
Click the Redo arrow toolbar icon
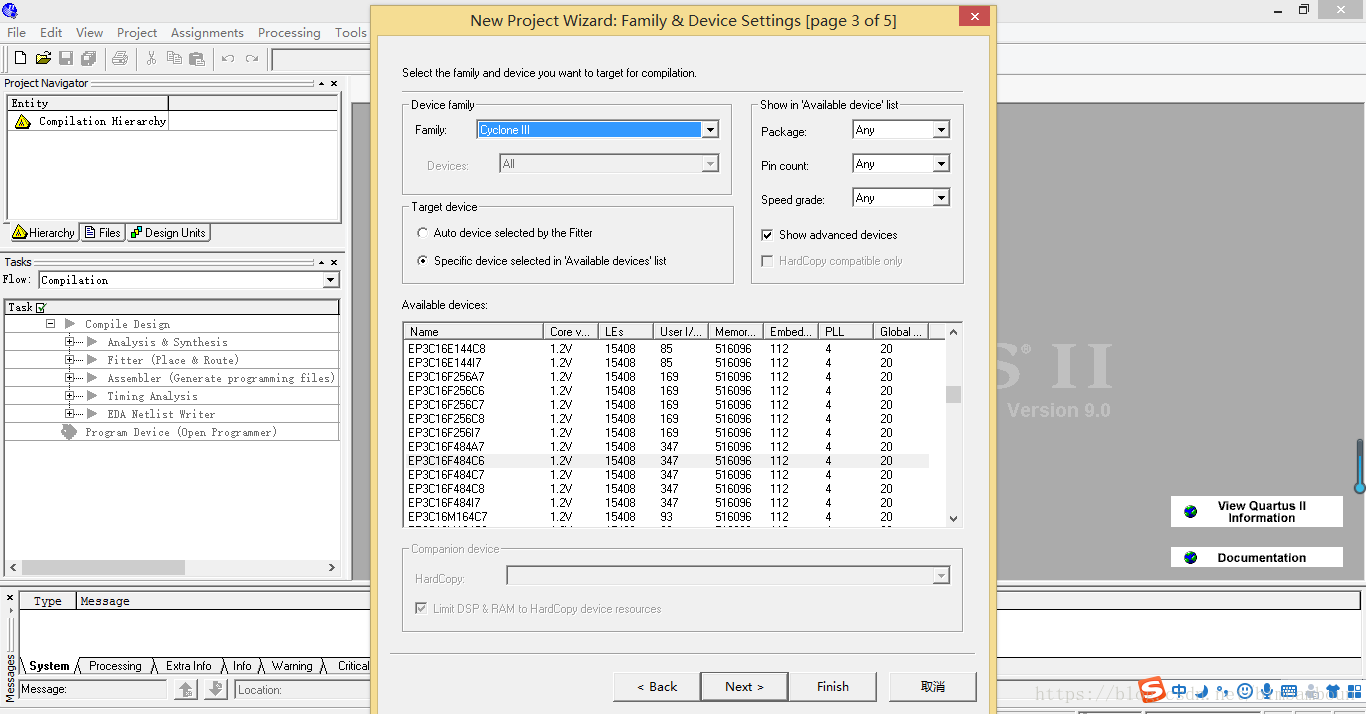point(252,59)
